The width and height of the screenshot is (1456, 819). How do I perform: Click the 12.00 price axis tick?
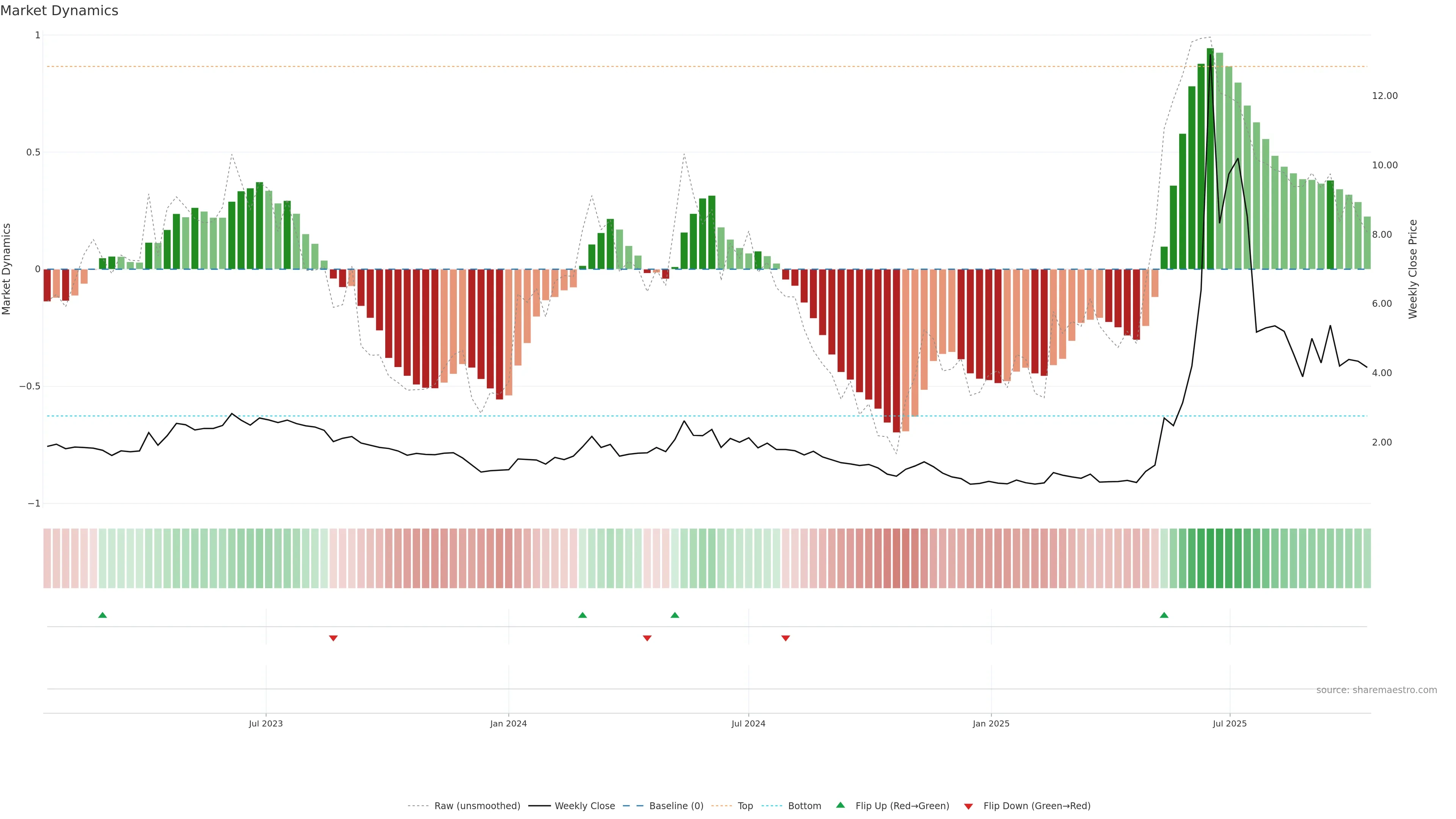tap(1384, 96)
